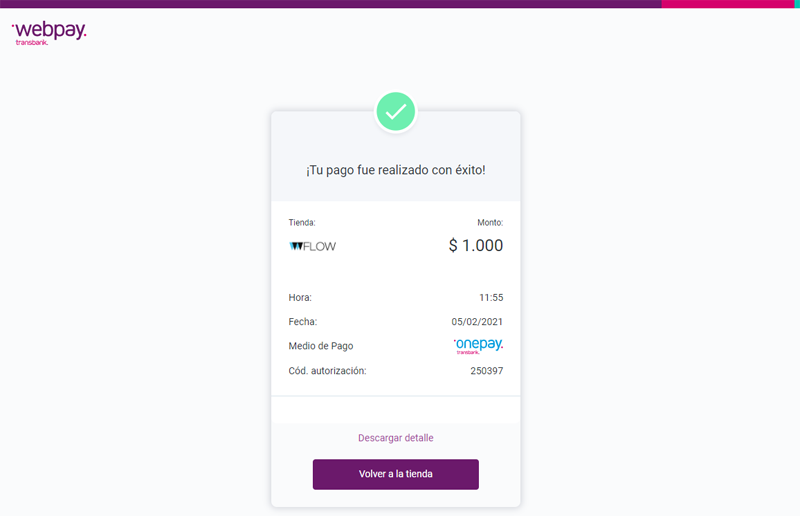Click the time value 11:55

pos(491,298)
